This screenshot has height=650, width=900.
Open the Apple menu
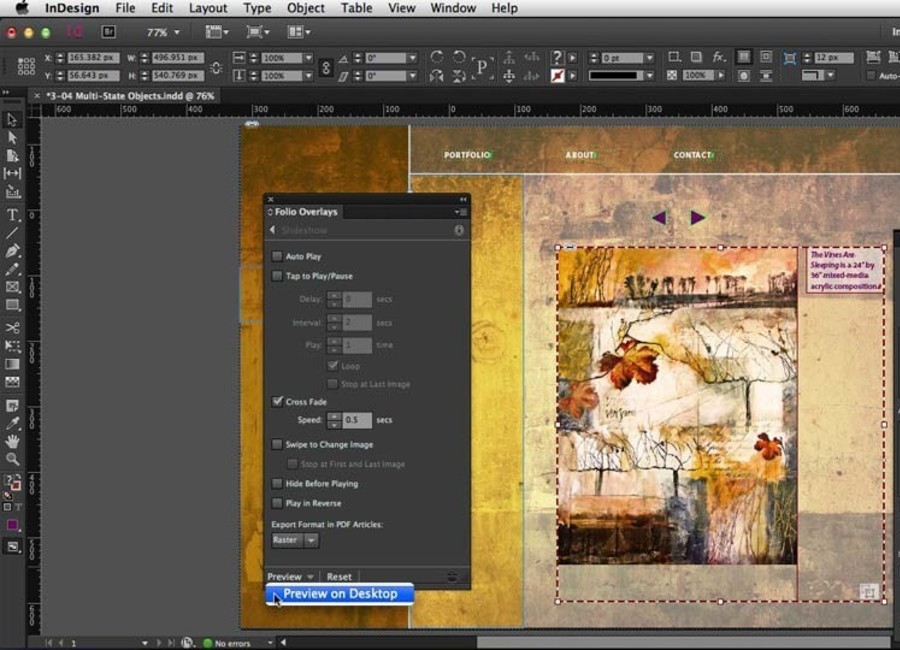pos(22,7)
